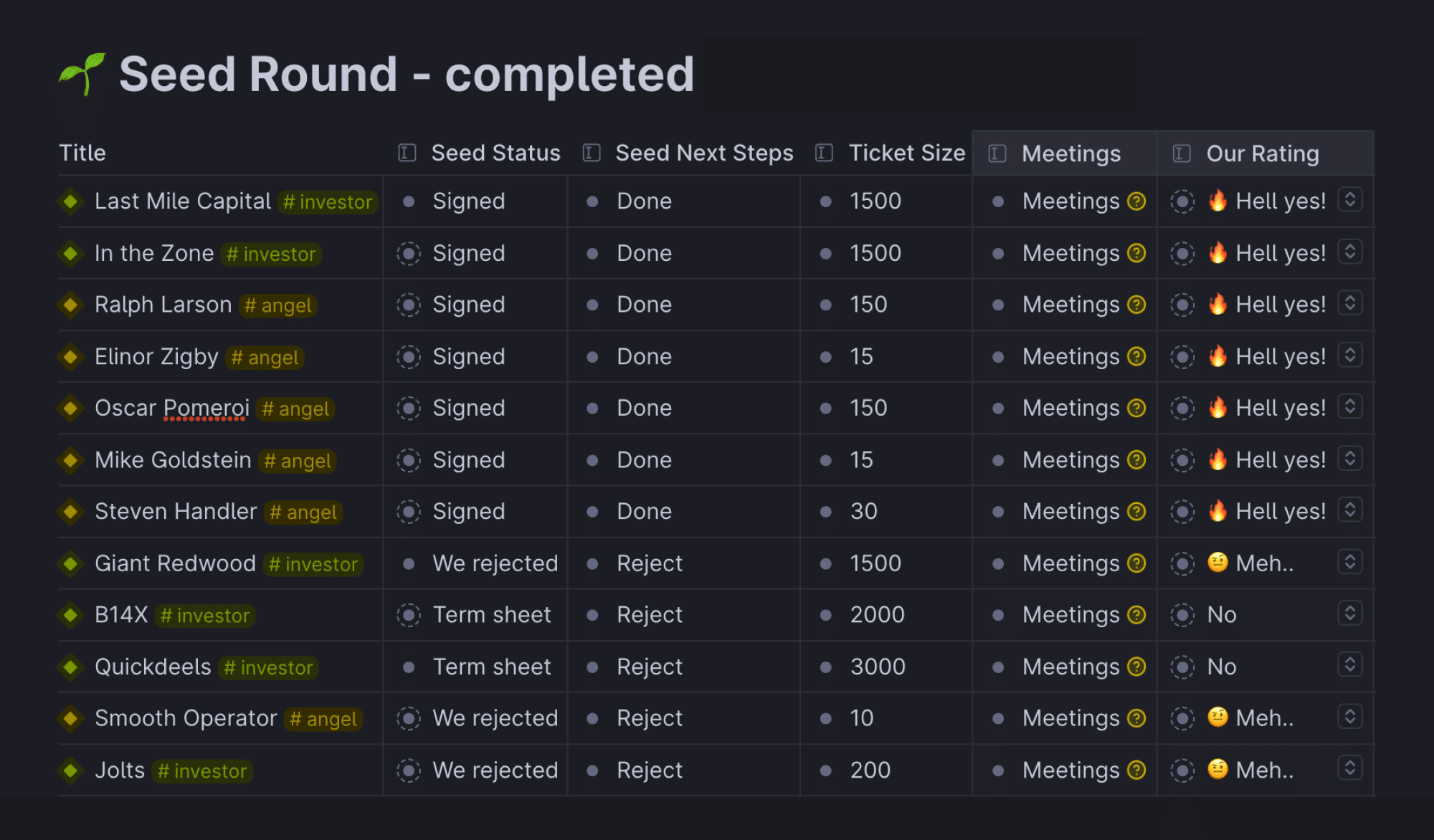Open the #investor tag on Giant Redwood
The height and width of the screenshot is (840, 1434).
(x=313, y=565)
